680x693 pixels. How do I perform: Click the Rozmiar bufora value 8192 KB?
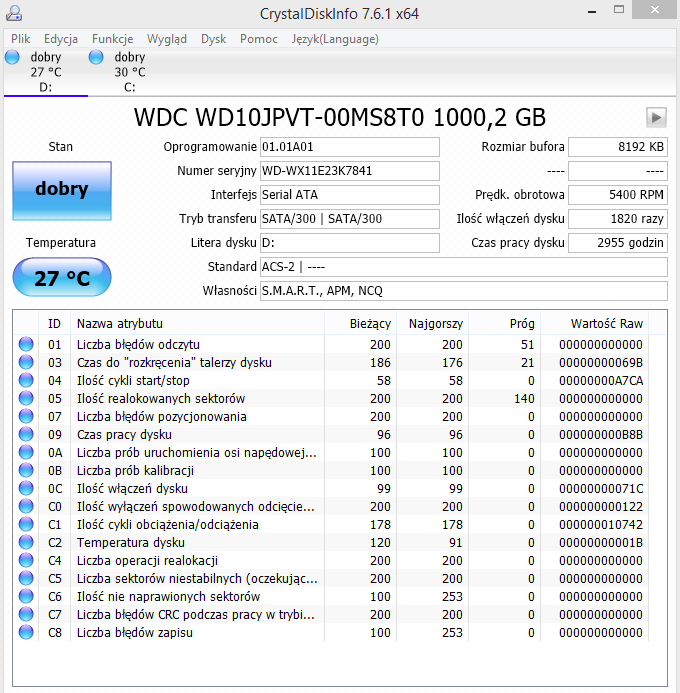[x=618, y=147]
